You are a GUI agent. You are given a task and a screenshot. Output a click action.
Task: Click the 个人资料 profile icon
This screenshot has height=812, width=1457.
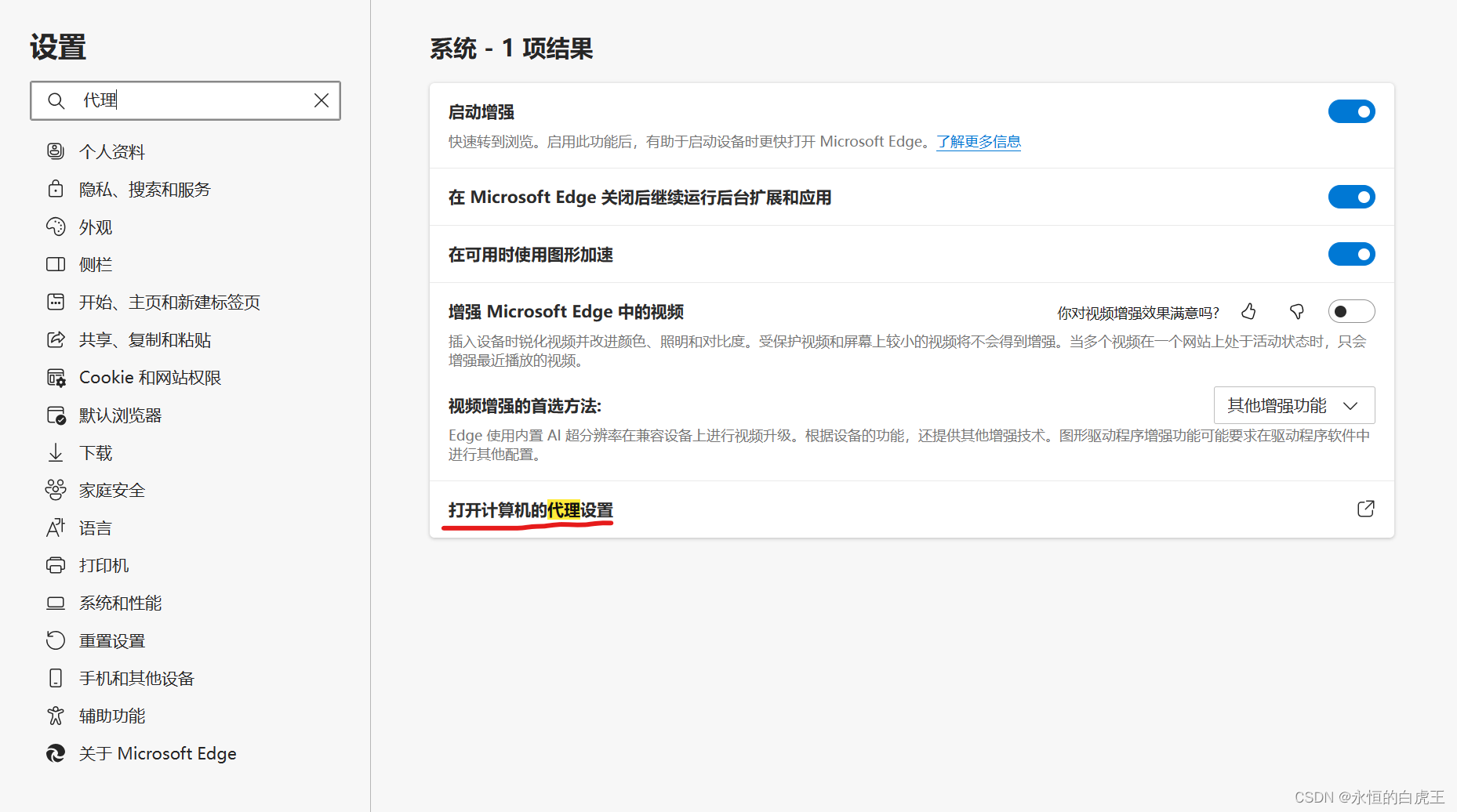coord(56,151)
